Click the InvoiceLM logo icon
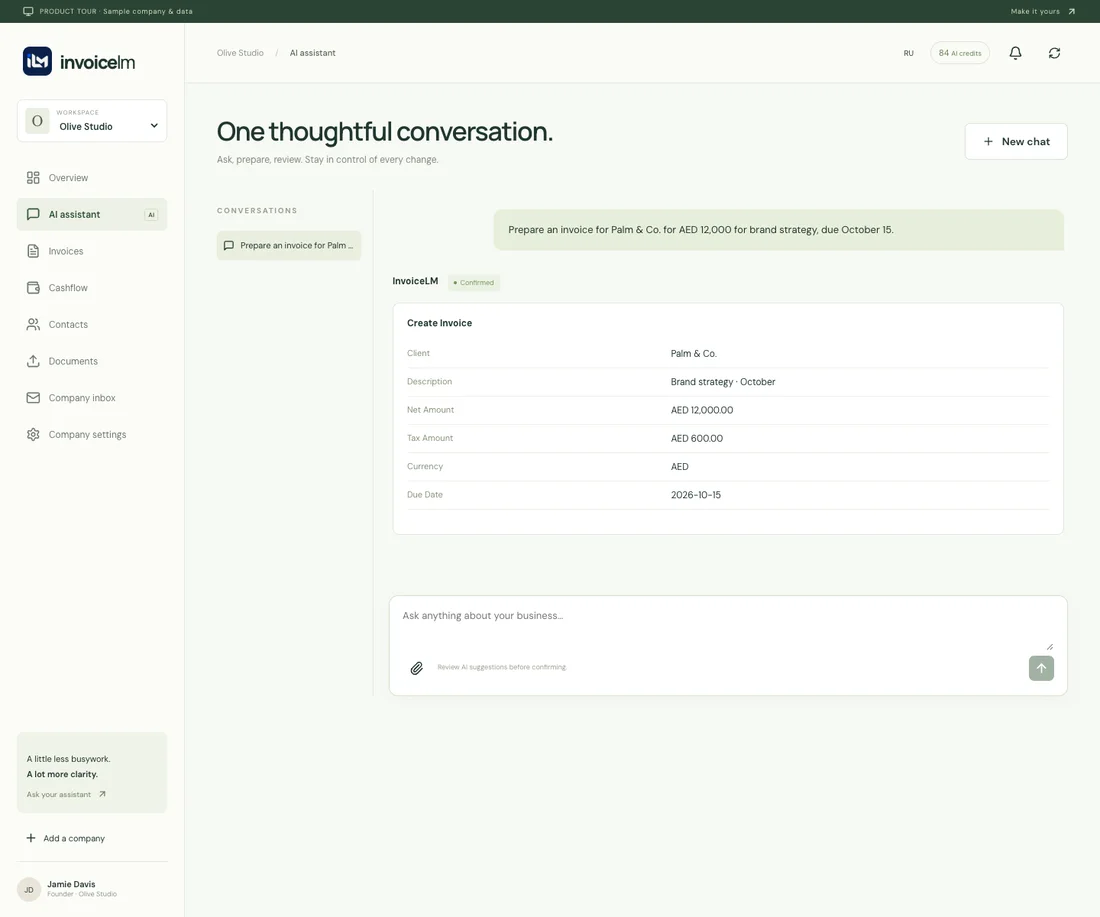 coord(37,62)
